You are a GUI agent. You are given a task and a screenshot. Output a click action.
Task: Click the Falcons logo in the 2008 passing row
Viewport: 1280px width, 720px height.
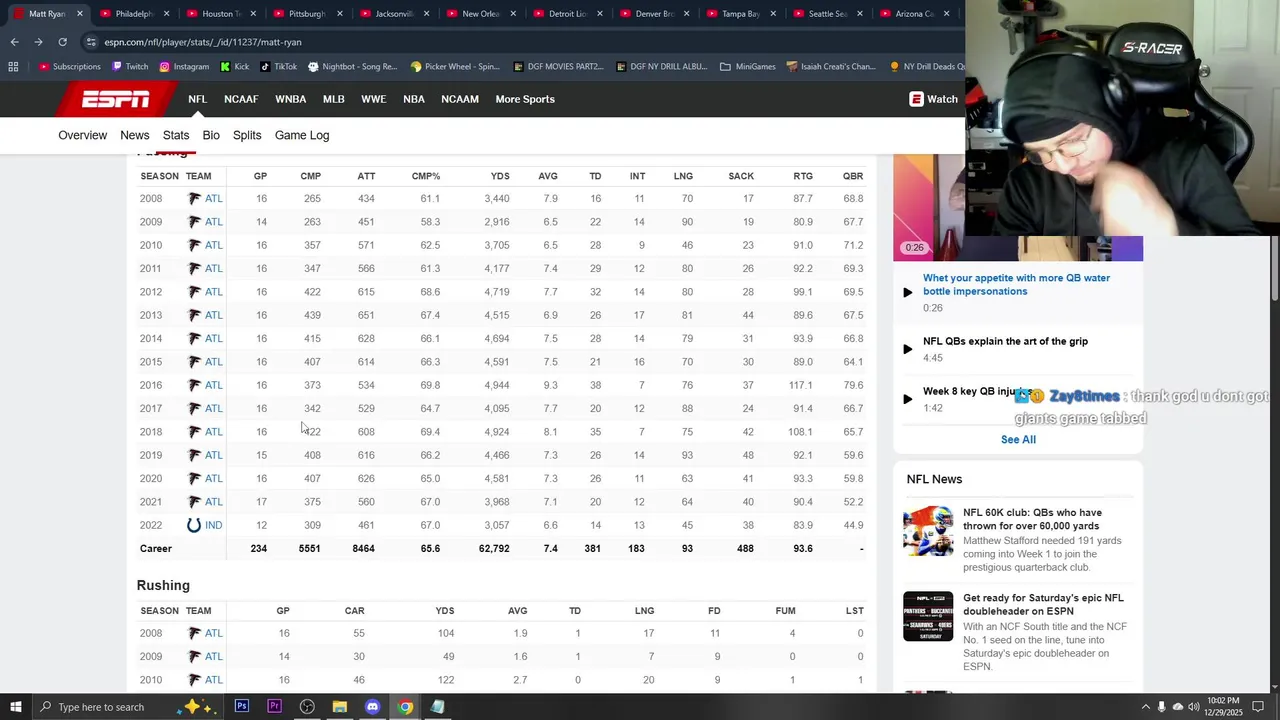click(194, 199)
